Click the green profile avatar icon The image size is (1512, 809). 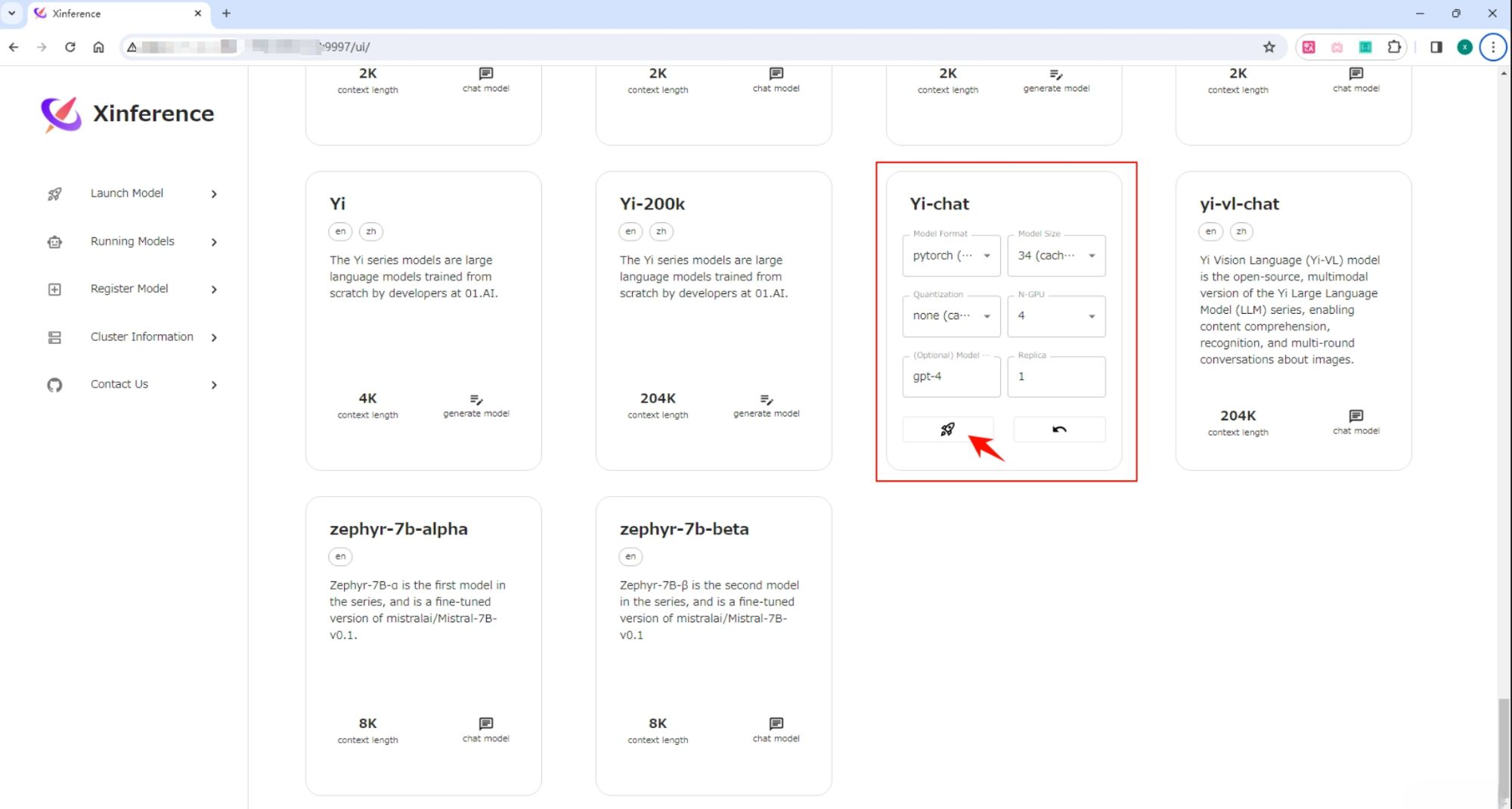pyautogui.click(x=1465, y=47)
